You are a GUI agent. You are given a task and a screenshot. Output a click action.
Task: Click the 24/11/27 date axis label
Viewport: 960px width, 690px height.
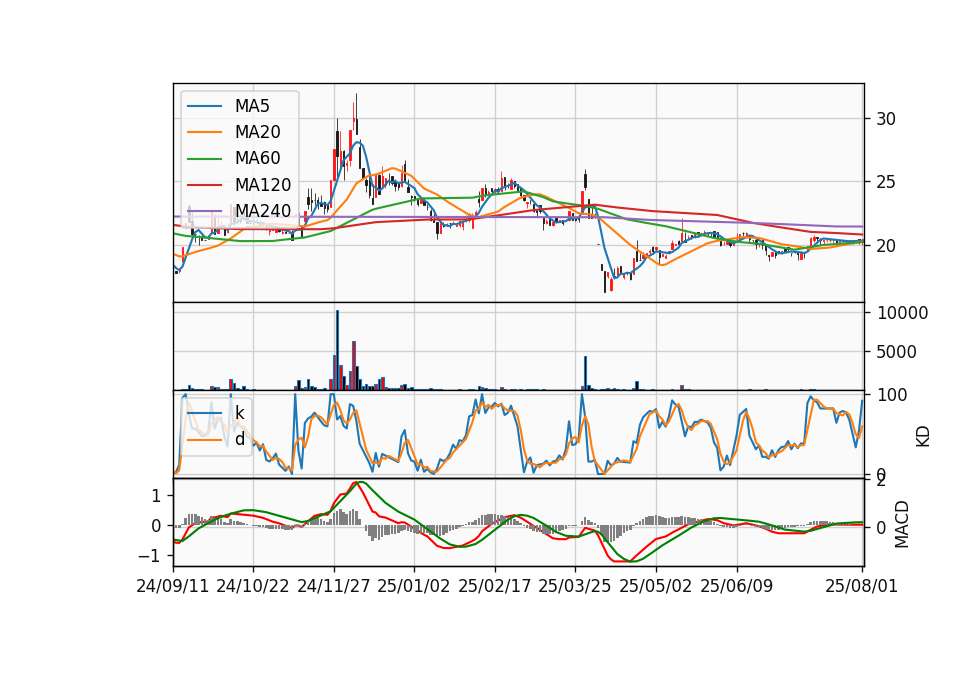[334, 587]
